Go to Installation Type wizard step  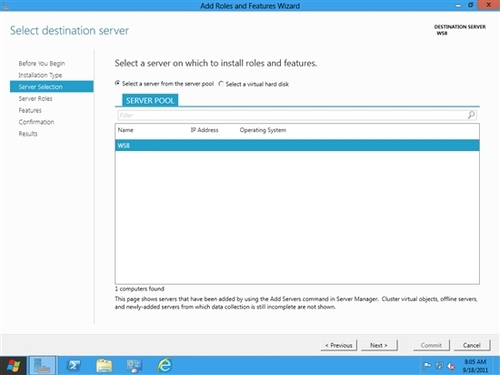click(40, 75)
